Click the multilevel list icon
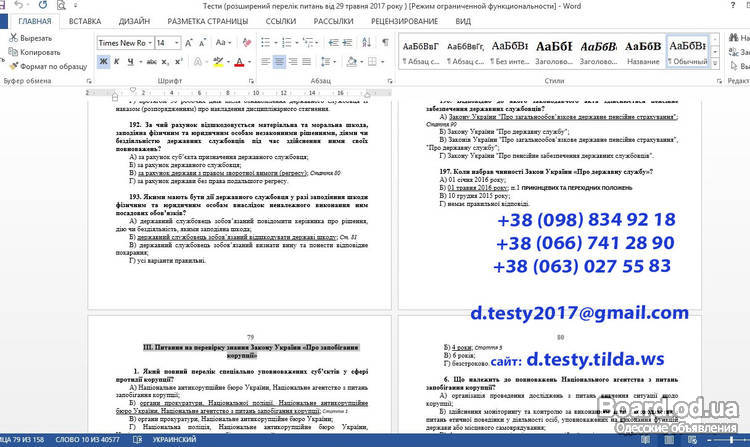The width and height of the screenshot is (750, 447). pyautogui.click(x=308, y=43)
